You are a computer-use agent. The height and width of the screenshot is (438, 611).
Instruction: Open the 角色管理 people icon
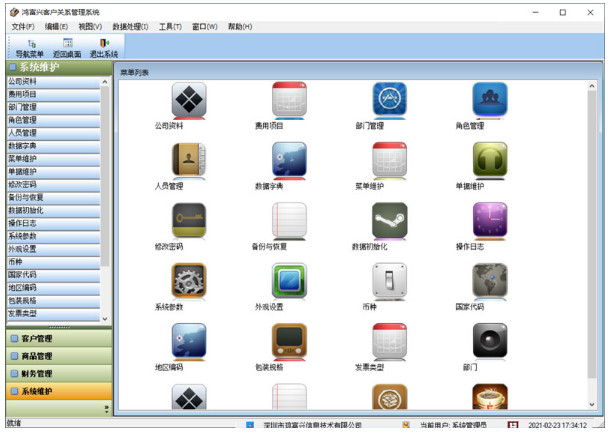click(490, 100)
